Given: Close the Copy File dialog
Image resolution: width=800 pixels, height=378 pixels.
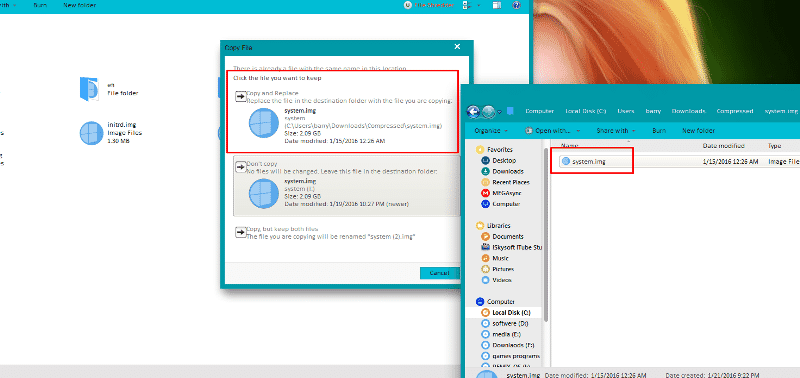Looking at the screenshot, I should [457, 47].
